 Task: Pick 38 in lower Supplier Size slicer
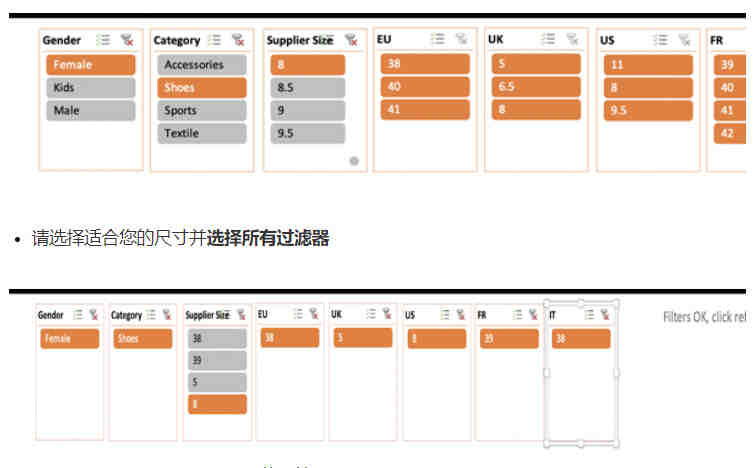click(217, 338)
